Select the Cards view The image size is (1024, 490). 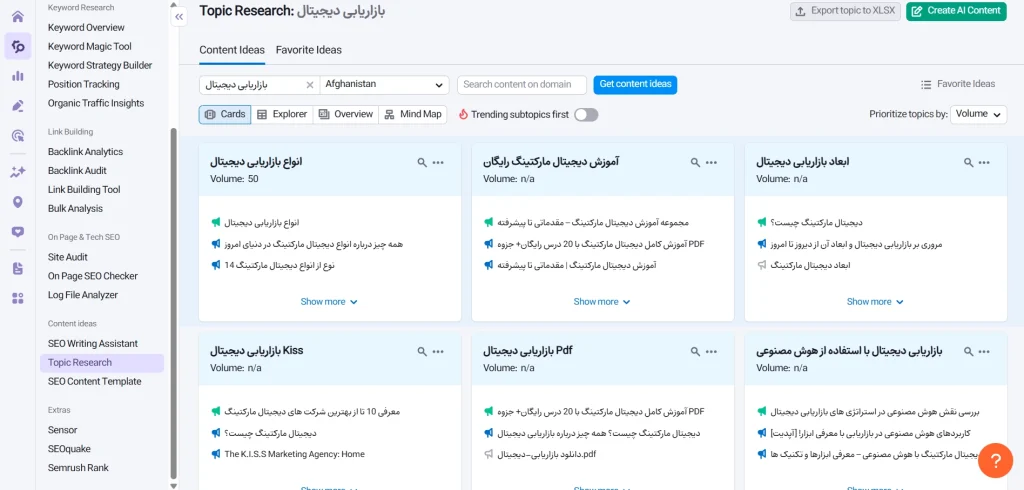(x=225, y=114)
